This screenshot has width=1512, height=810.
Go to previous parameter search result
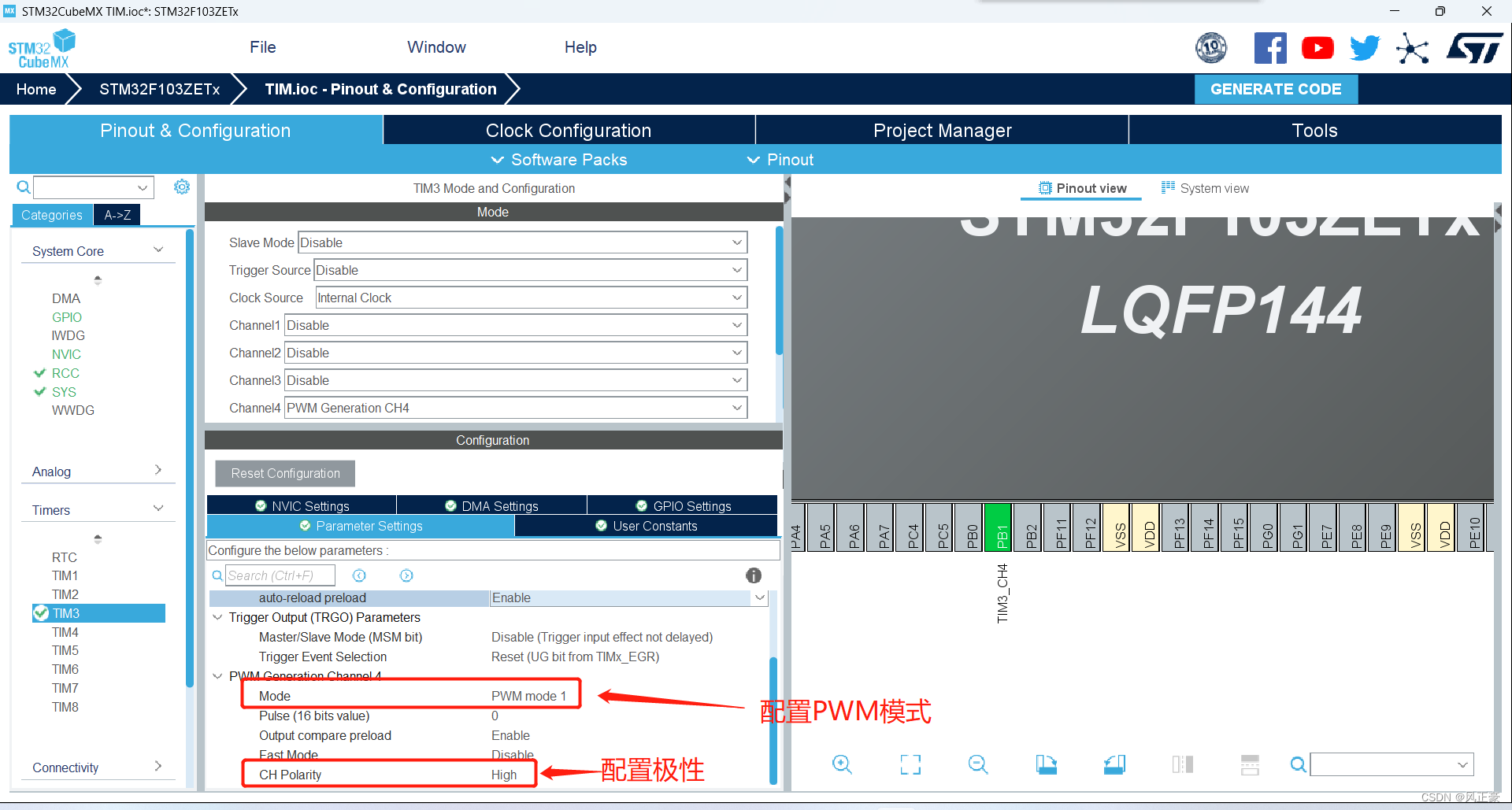tap(359, 575)
